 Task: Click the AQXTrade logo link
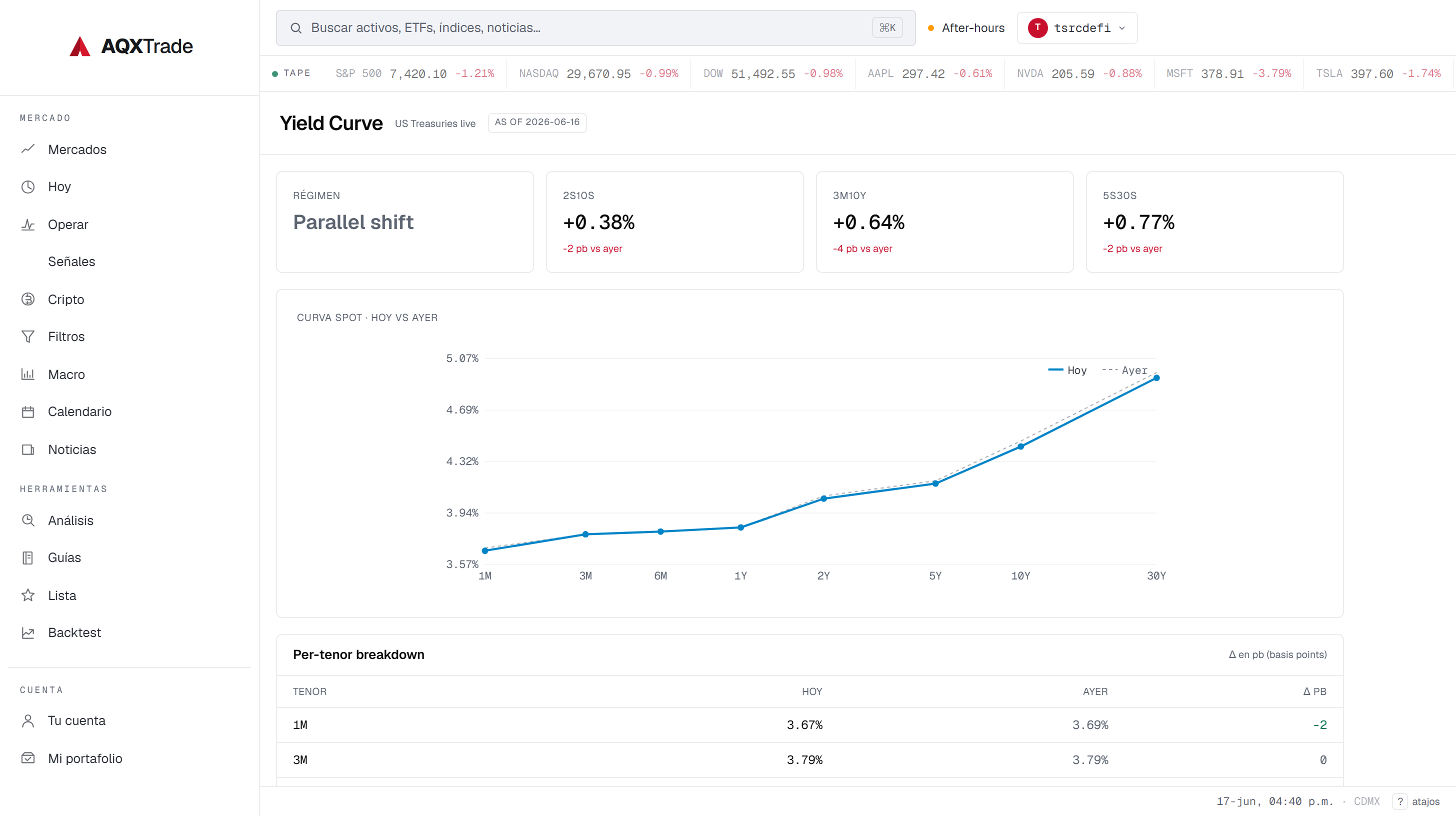point(131,46)
